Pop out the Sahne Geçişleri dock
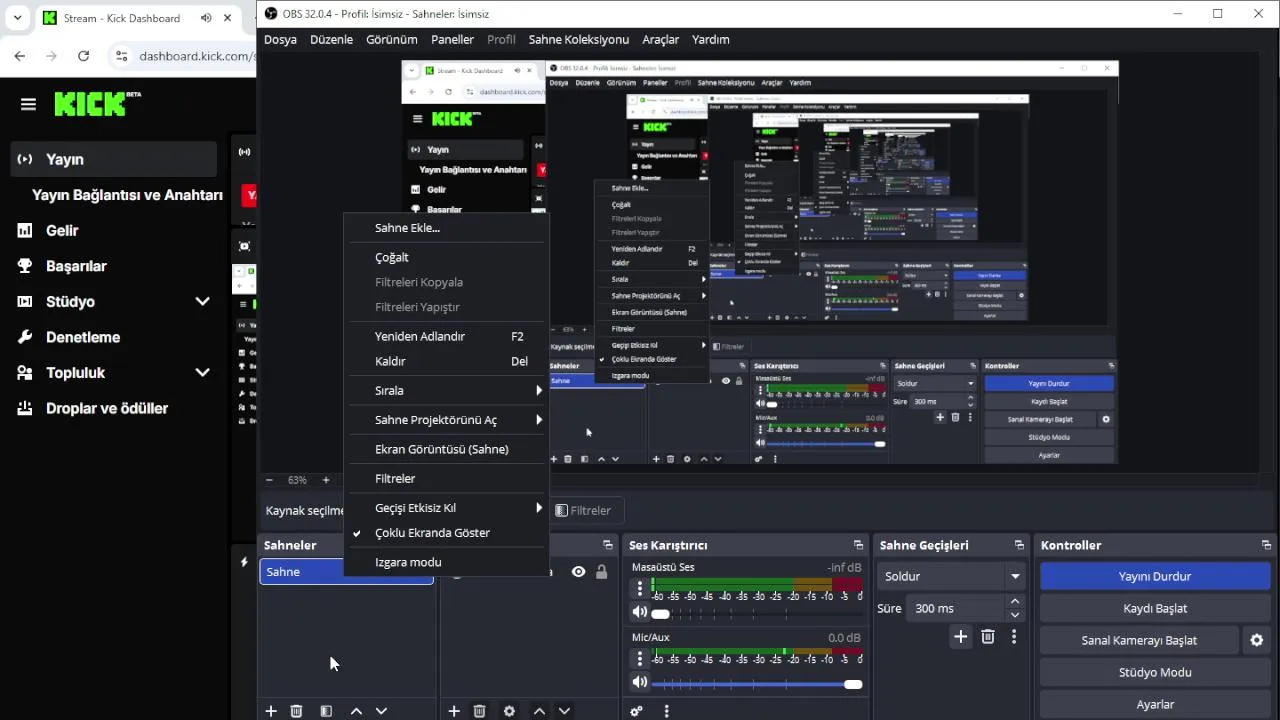The height and width of the screenshot is (720, 1280). point(1019,545)
